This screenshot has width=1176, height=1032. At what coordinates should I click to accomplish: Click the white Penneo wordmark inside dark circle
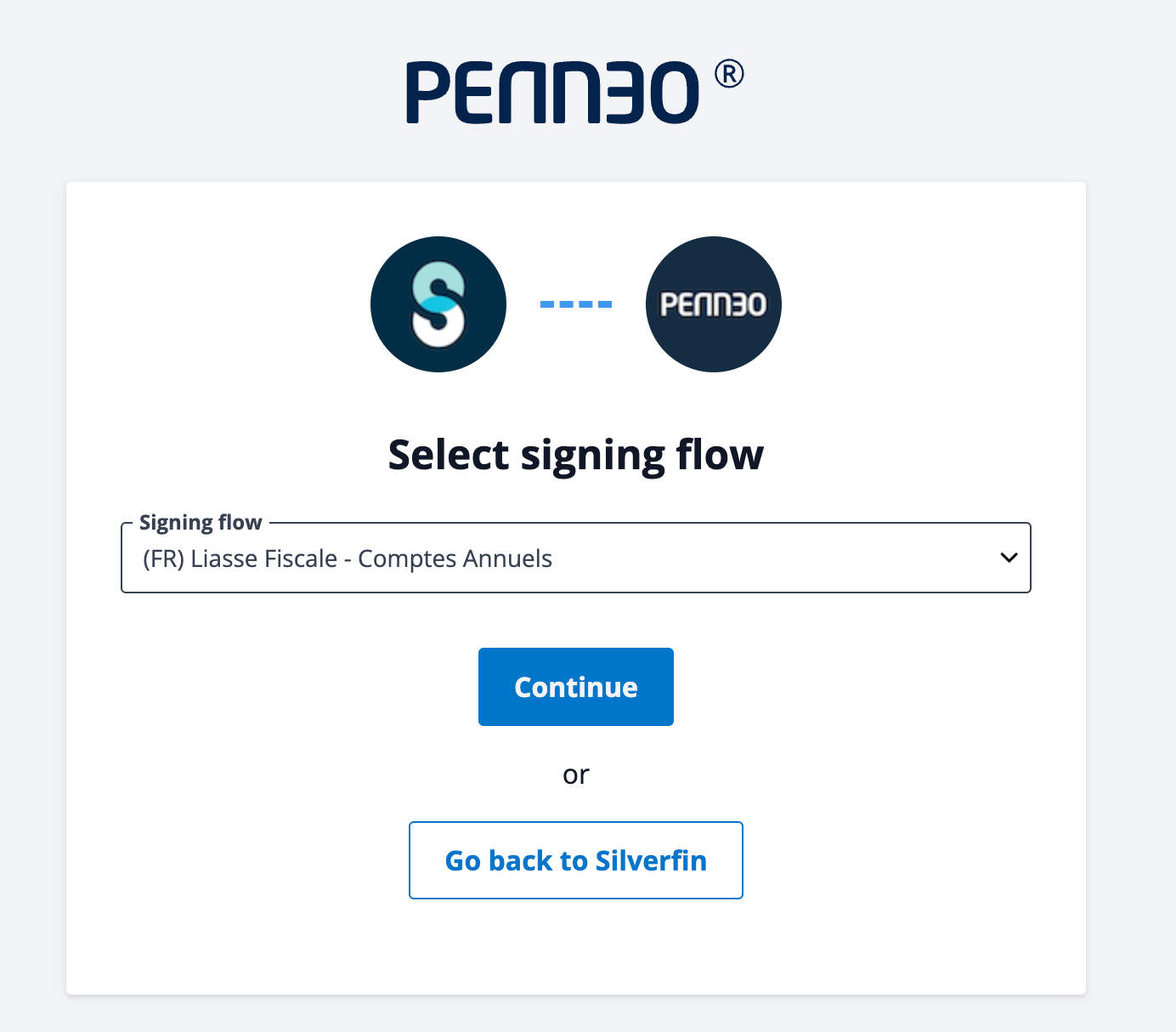(714, 304)
